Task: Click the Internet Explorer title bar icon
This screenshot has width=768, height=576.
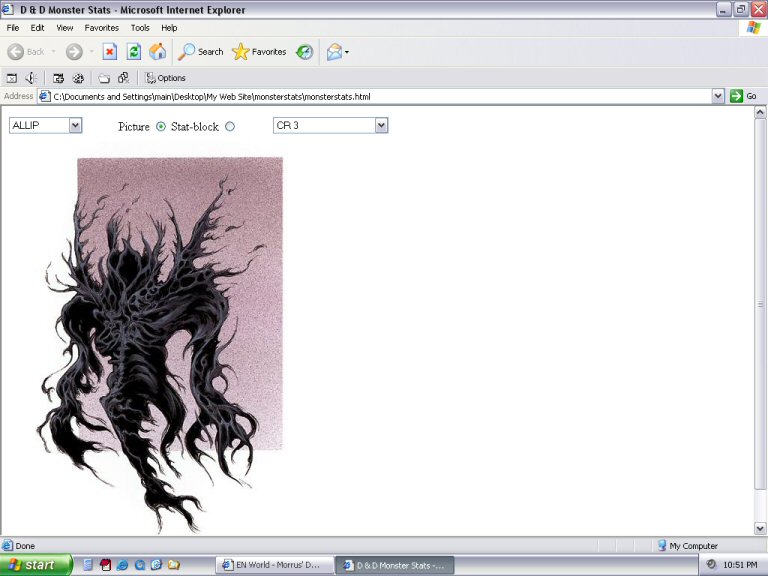Action: pyautogui.click(x=7, y=9)
